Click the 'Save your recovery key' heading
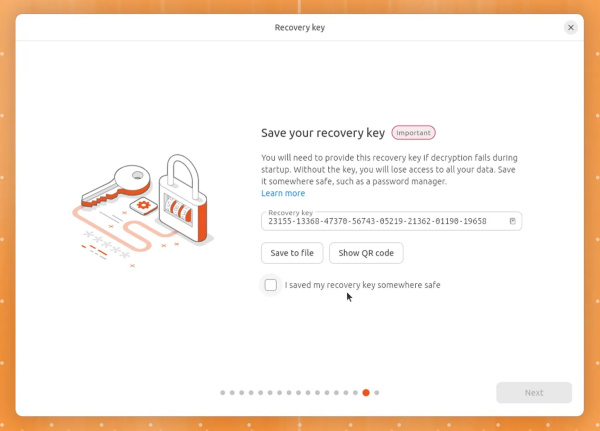The image size is (600, 431). [322, 133]
